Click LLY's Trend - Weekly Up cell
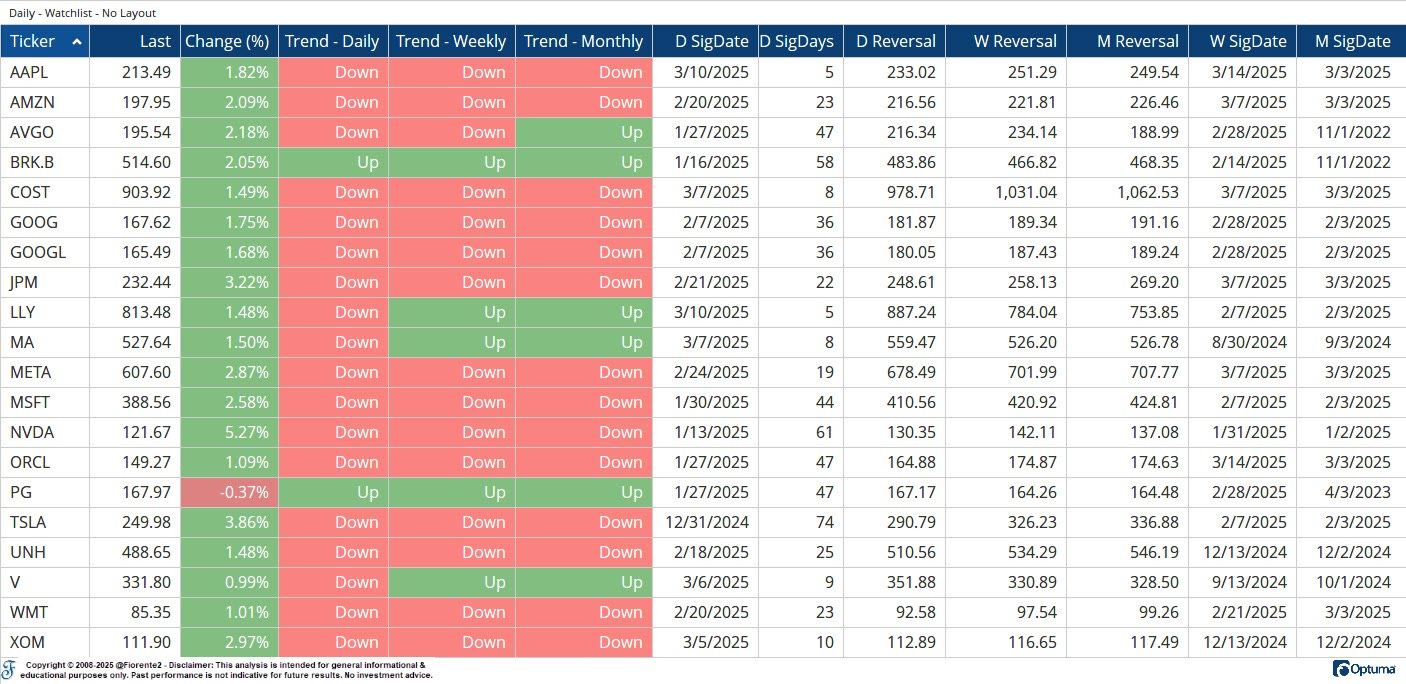Viewport: 1406px width, 684px height. pyautogui.click(x=452, y=312)
